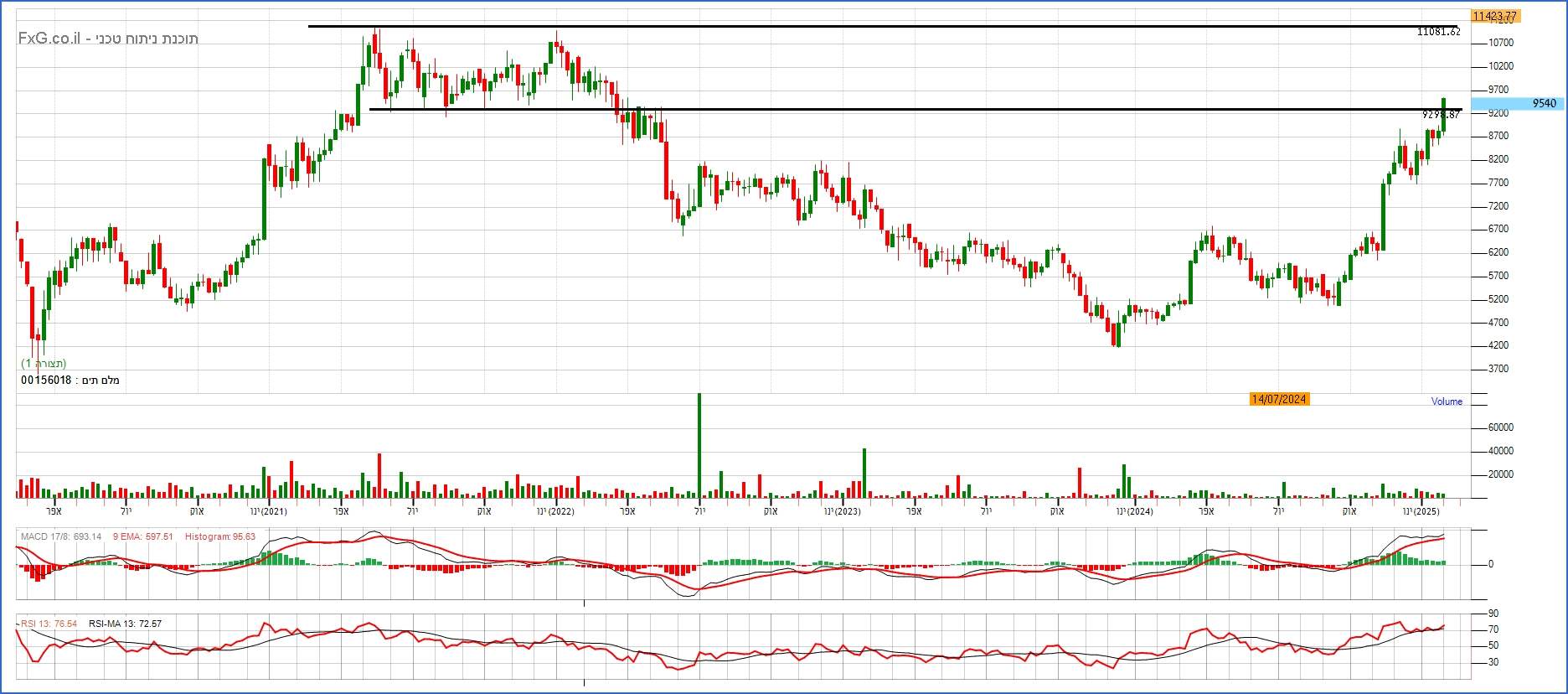Click the MACD 17/8 indicator label

(x=61, y=536)
